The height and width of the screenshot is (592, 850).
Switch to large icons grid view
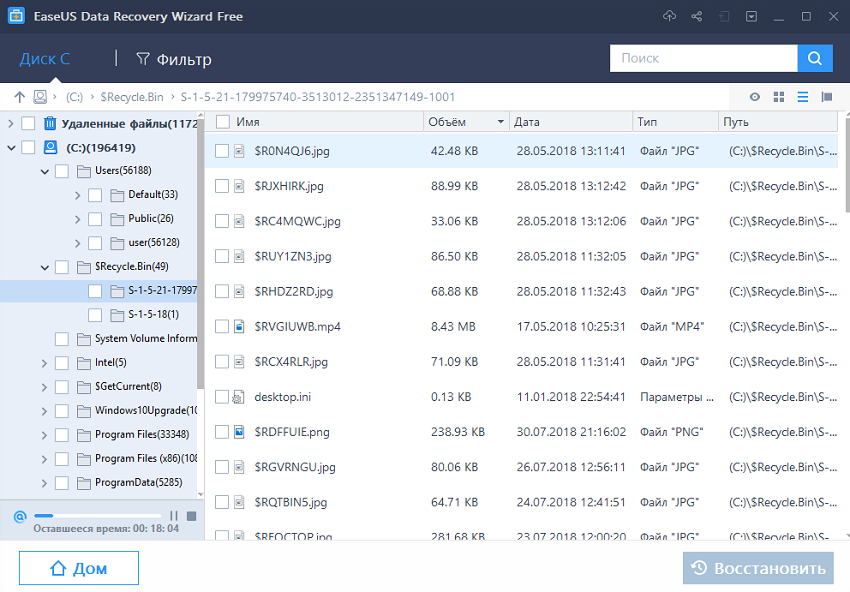(x=779, y=97)
